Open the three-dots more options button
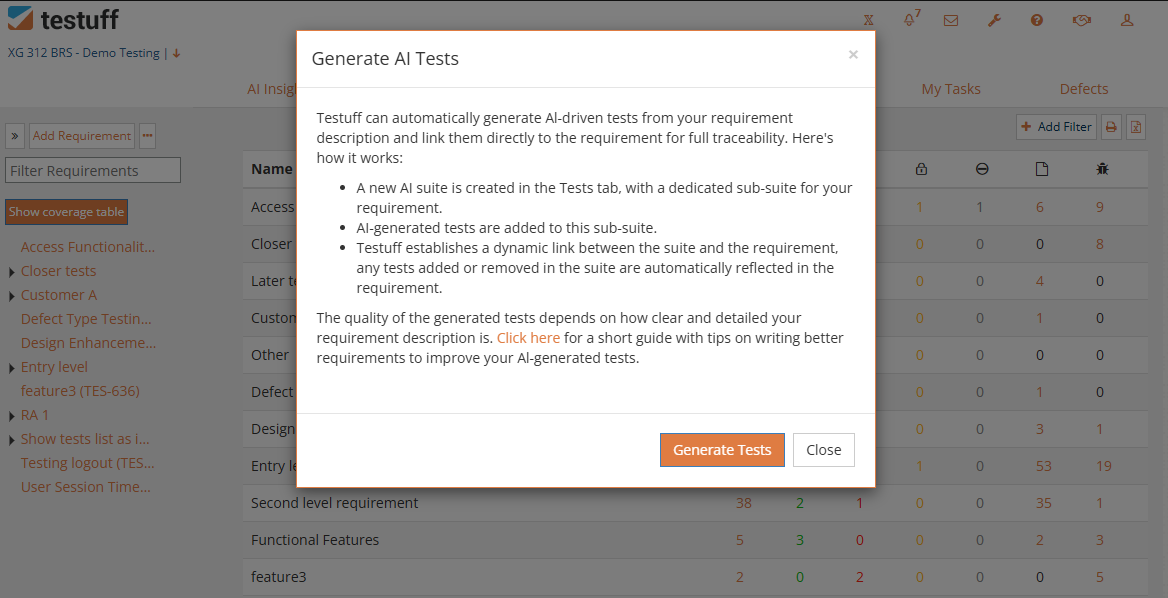1168x598 pixels. click(x=147, y=136)
